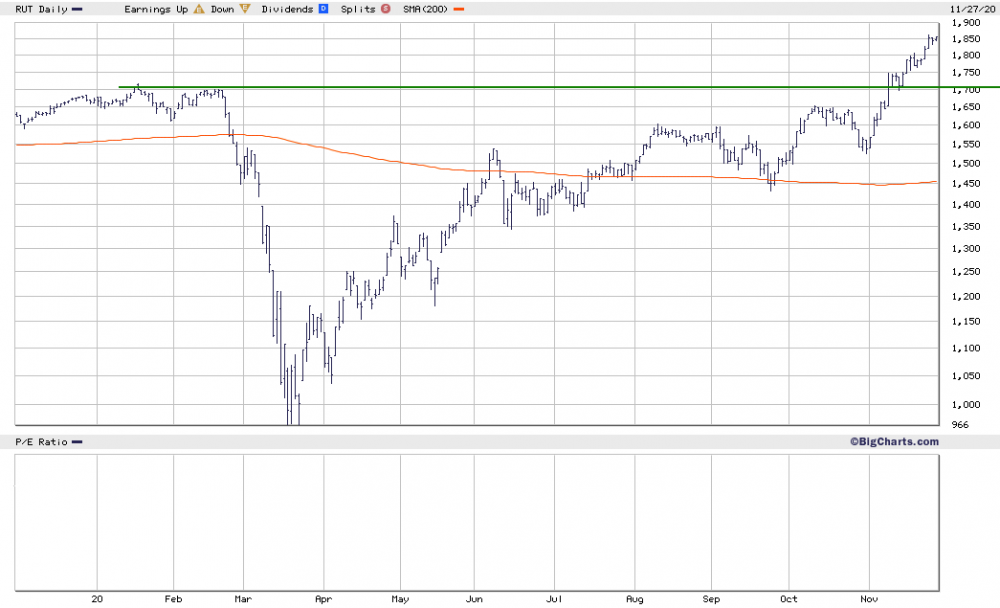Click the Earnings Up warning triangle icon
This screenshot has width=1000, height=608.
tap(199, 9)
